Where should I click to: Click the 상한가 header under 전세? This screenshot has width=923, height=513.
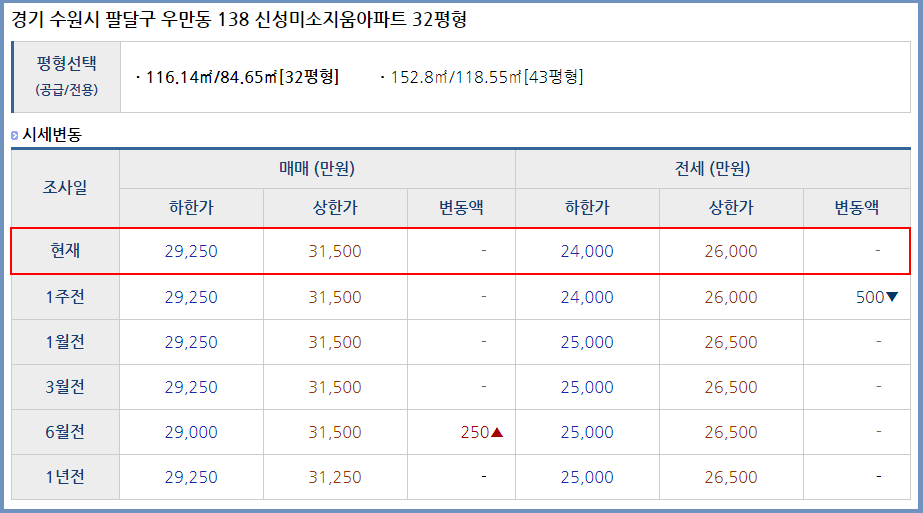[x=731, y=207]
